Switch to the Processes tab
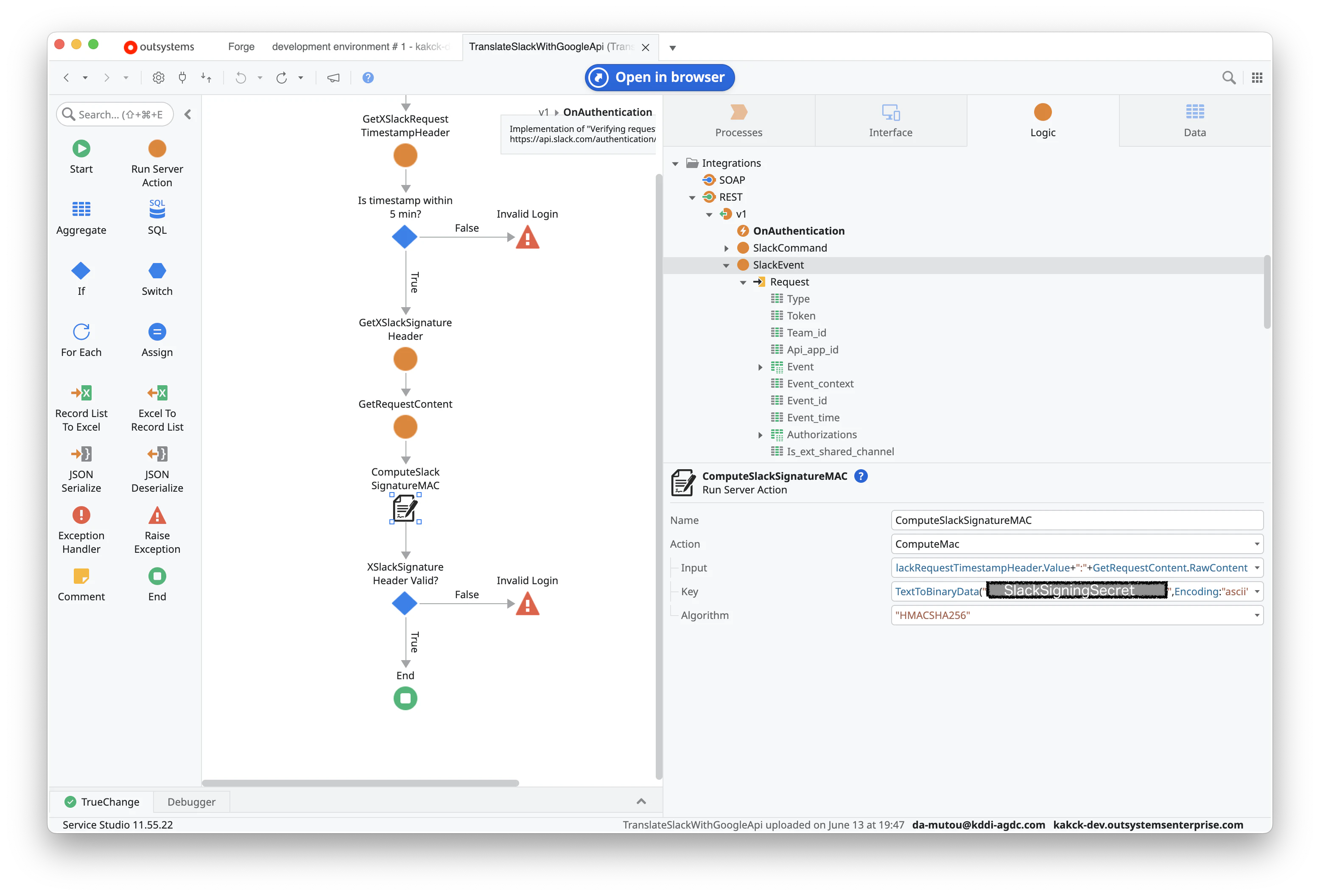This screenshot has height=896, width=1320. click(x=738, y=121)
